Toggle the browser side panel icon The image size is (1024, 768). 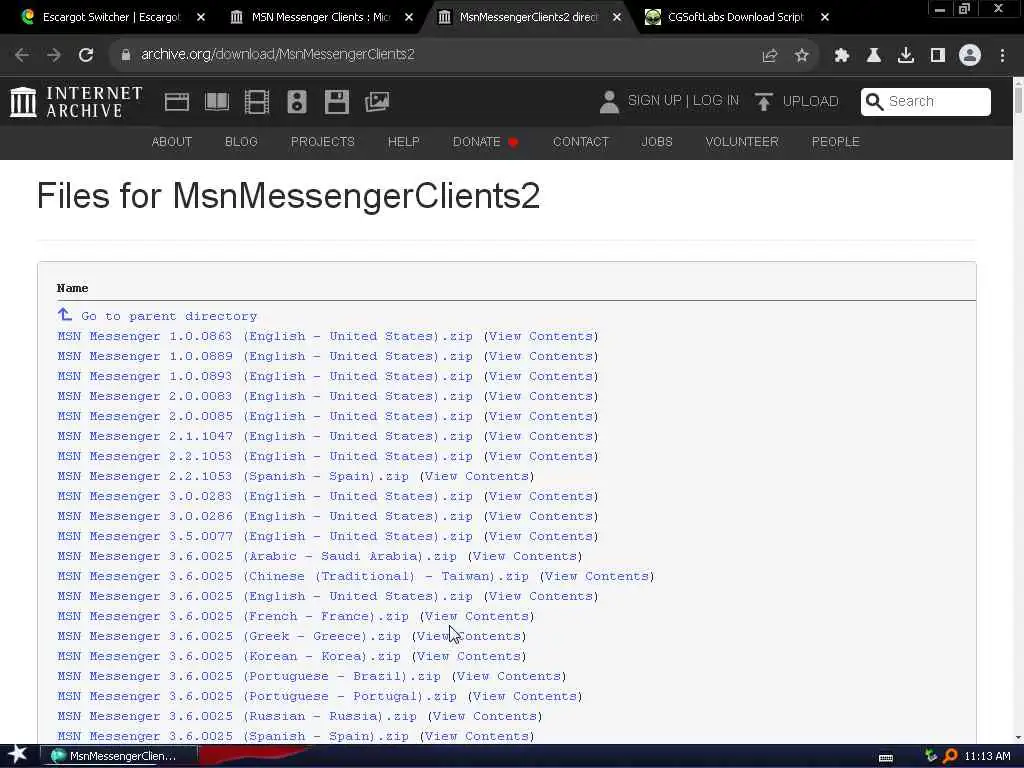click(938, 56)
